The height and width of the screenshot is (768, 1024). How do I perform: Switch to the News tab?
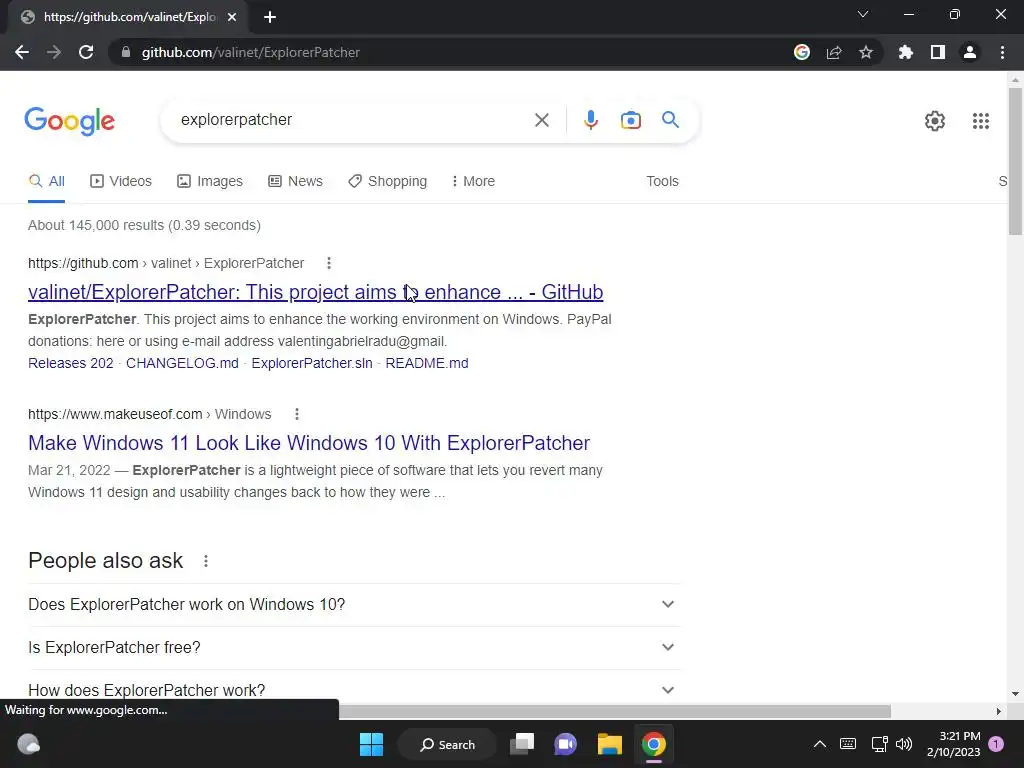(x=295, y=181)
